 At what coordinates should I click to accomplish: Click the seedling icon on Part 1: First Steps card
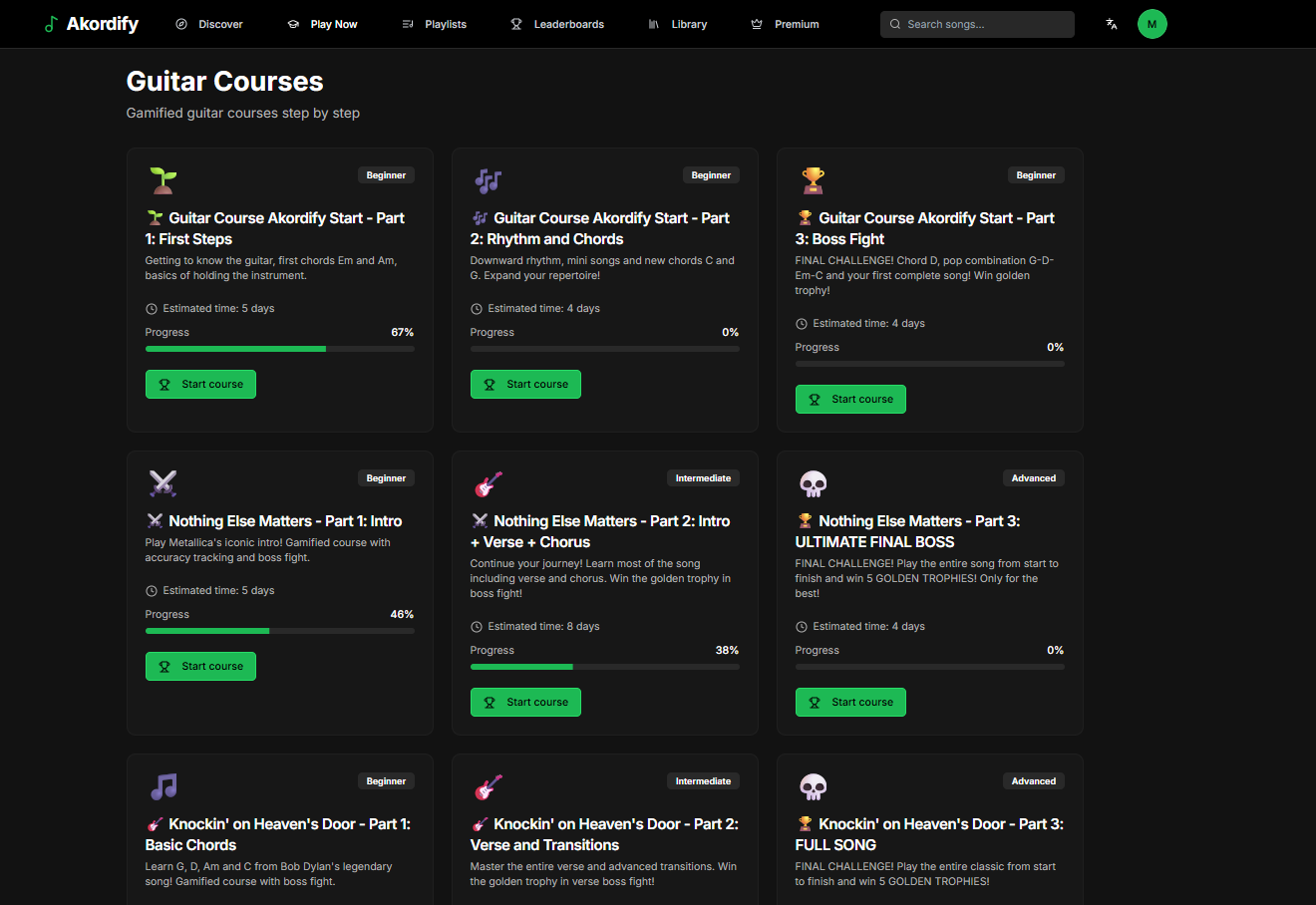click(164, 180)
